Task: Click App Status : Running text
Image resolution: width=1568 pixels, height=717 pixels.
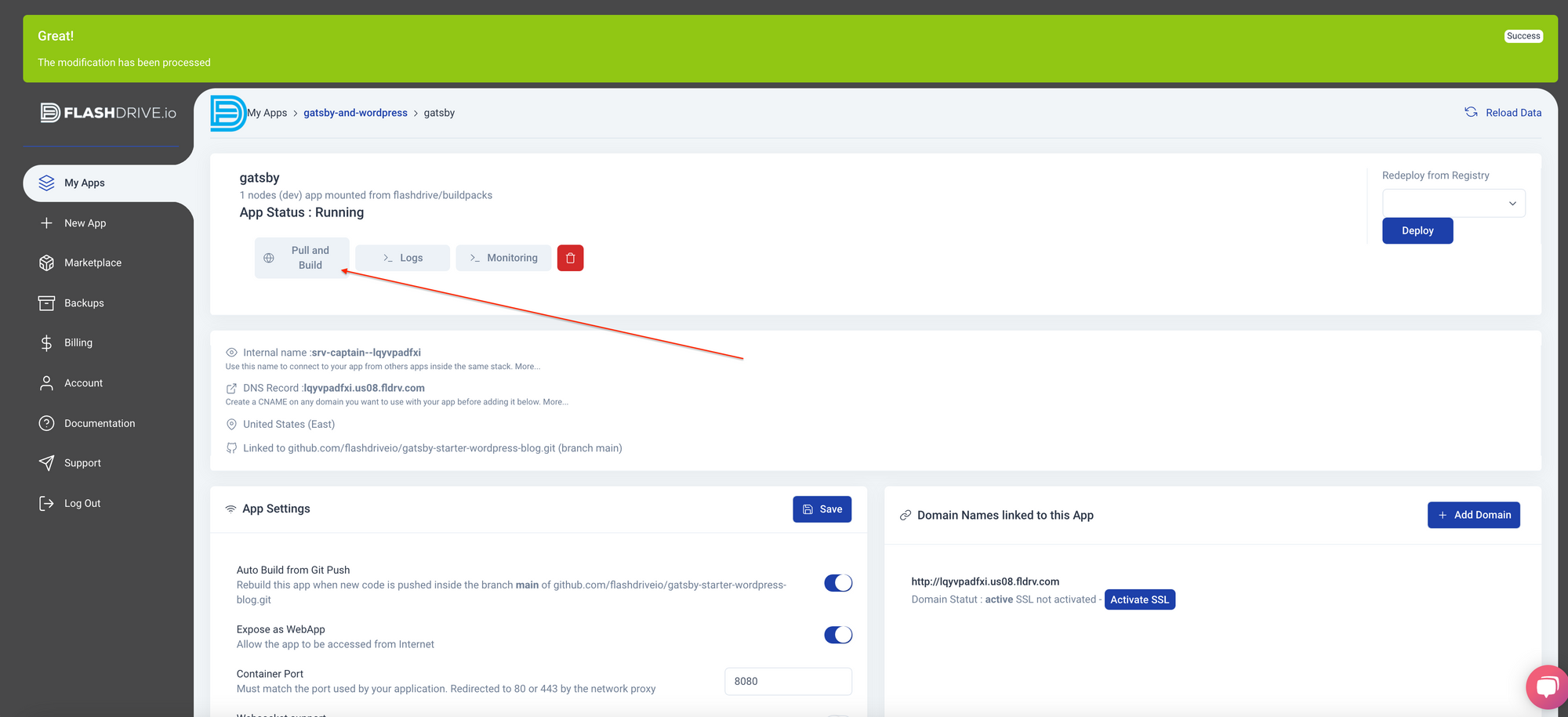Action: pos(302,212)
